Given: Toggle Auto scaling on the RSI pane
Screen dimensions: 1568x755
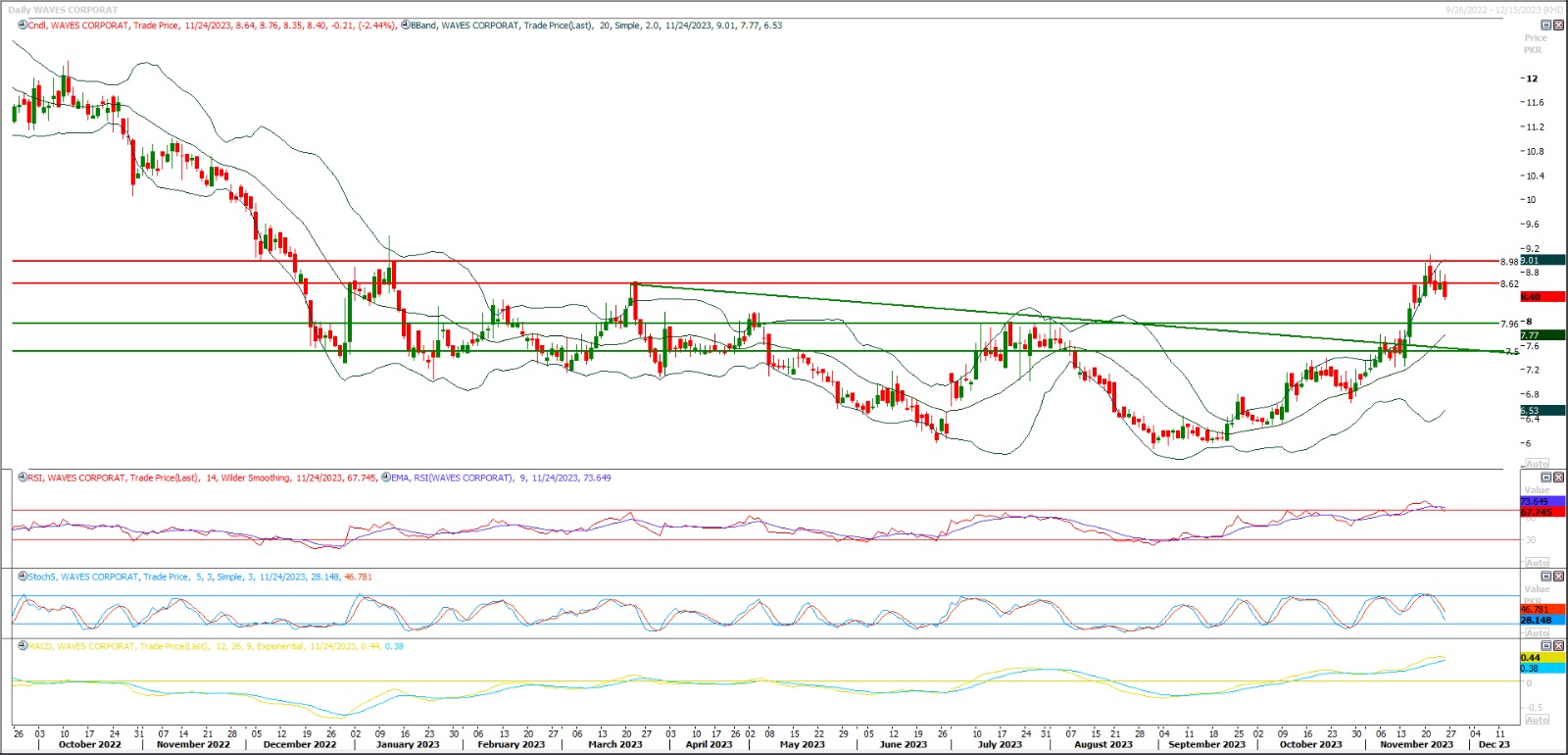Looking at the screenshot, I should [x=1537, y=563].
